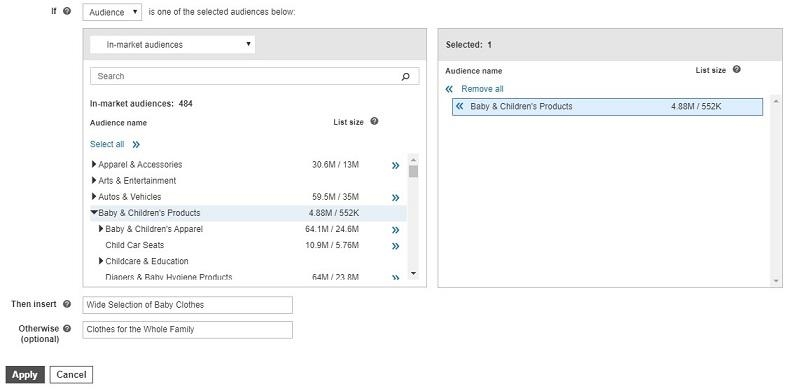
Task: Click the Otherwise optional text field
Action: (187, 330)
